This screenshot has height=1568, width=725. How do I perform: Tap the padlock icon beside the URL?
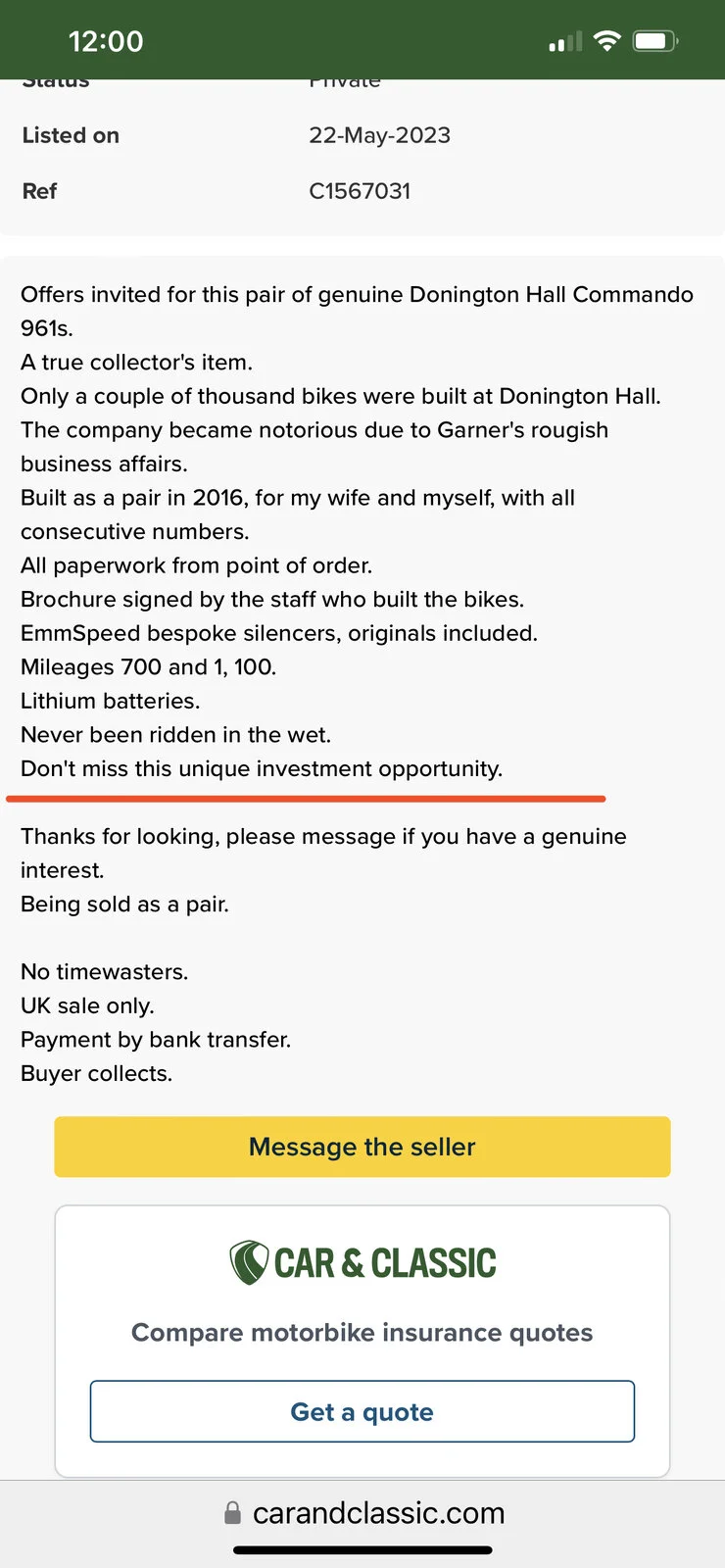[x=233, y=1513]
